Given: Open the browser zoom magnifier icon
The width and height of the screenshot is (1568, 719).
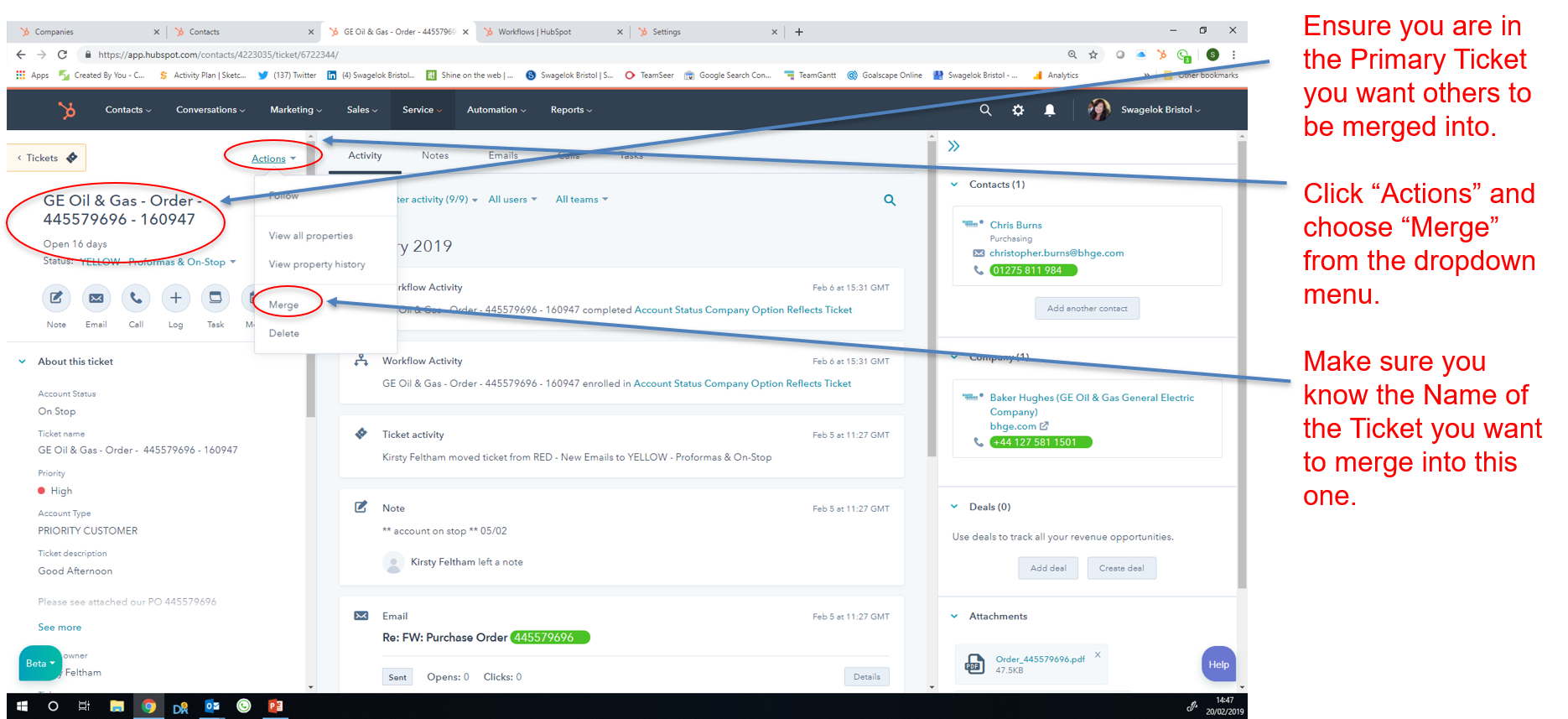Looking at the screenshot, I should [1072, 55].
